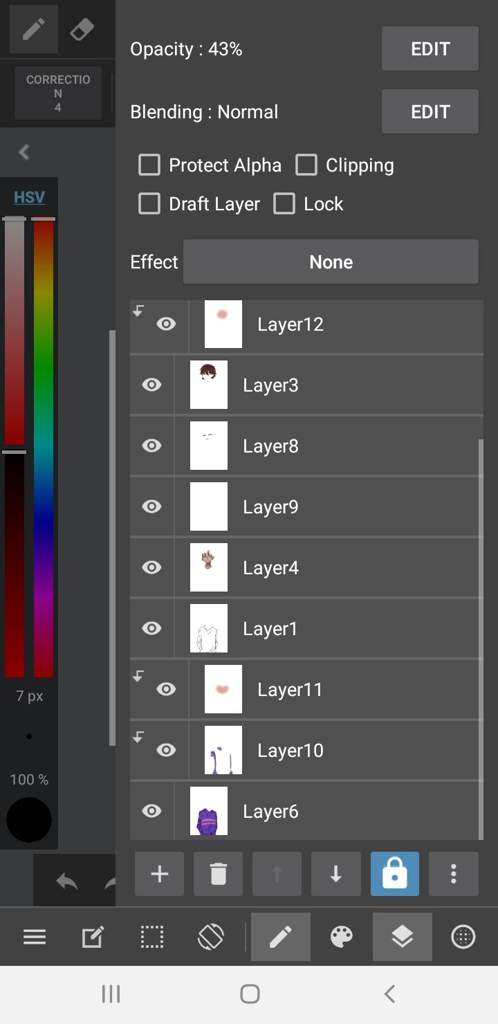Tap the rotate canvas icon
This screenshot has height=1024, width=498.
[x=211, y=938]
